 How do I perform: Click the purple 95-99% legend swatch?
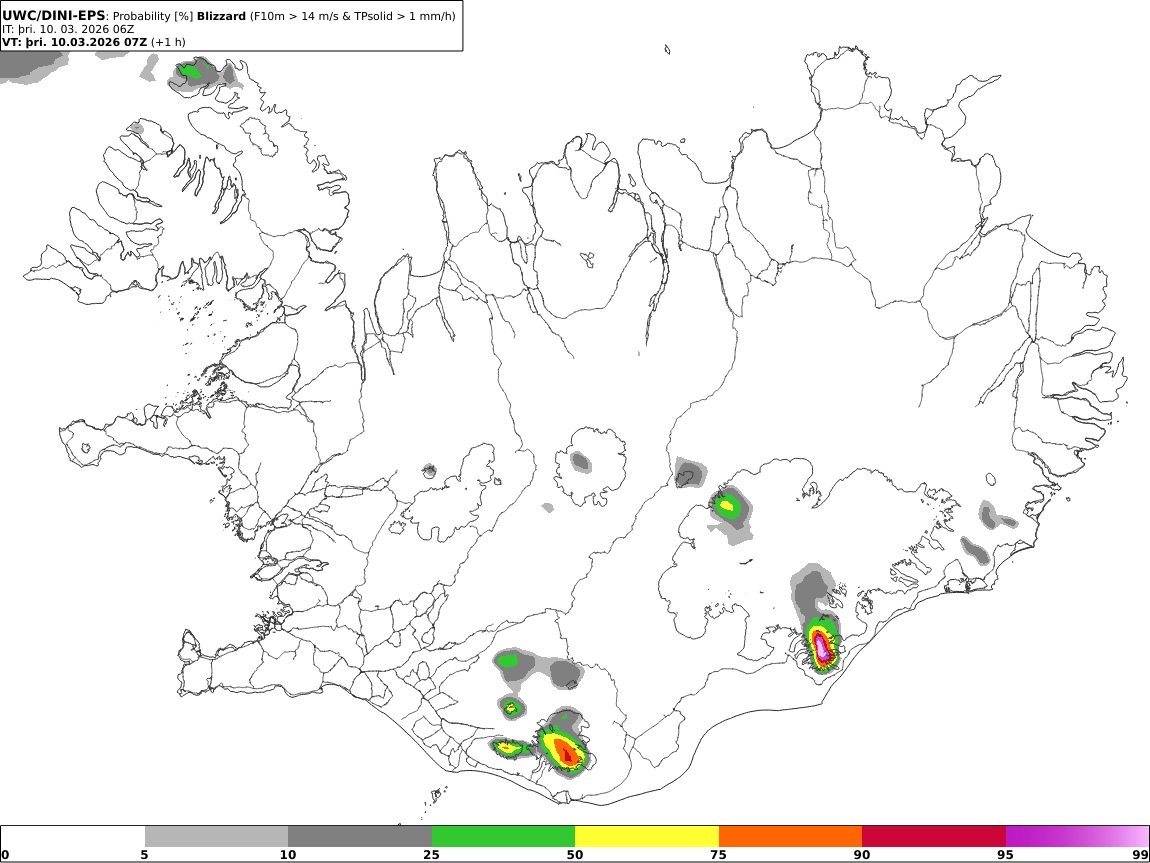(1077, 837)
